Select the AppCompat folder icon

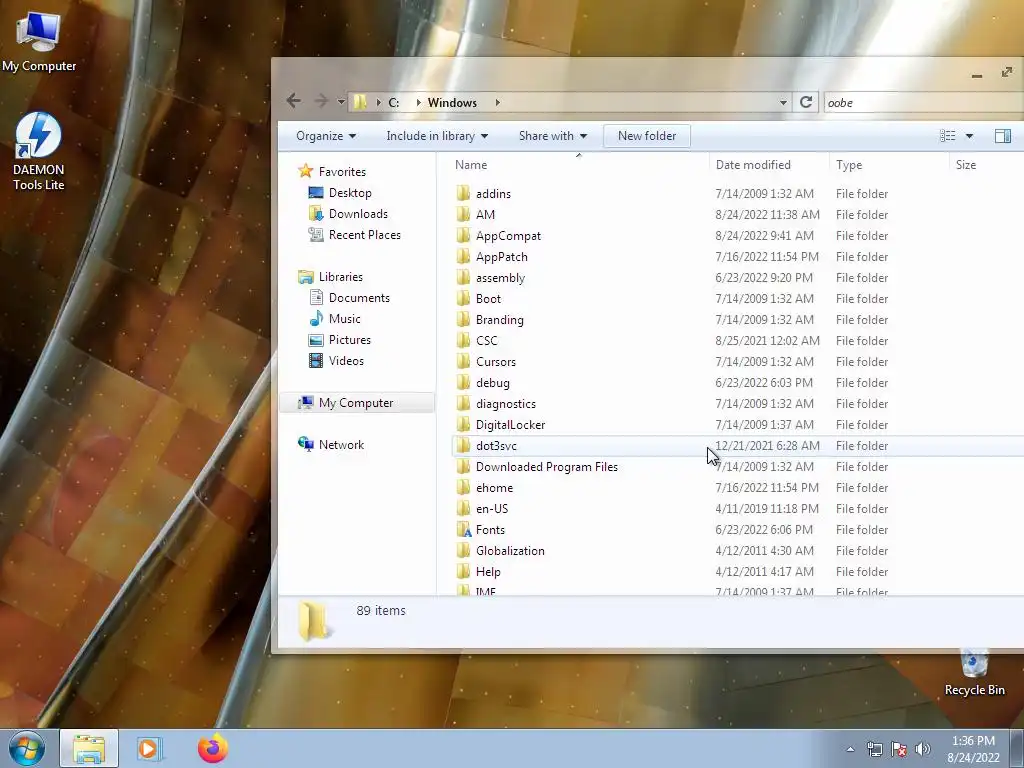click(463, 235)
